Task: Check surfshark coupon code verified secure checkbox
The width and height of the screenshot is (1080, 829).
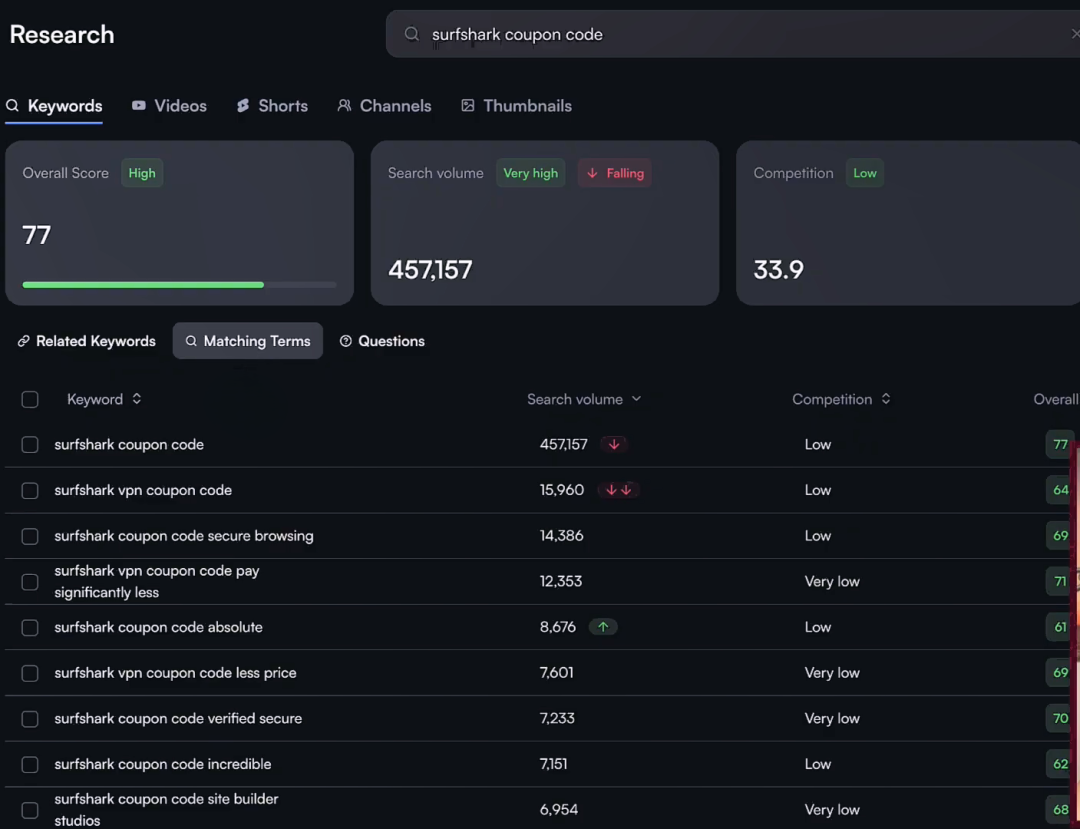Action: pyautogui.click(x=30, y=719)
